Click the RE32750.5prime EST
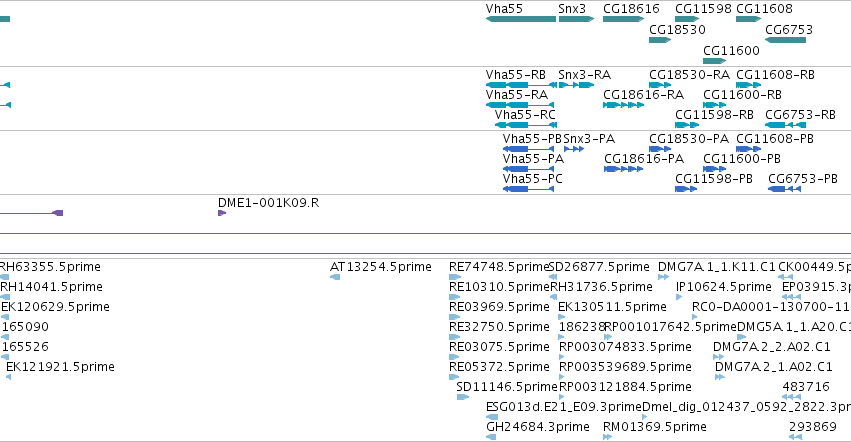Viewport: 851px width, 442px height. 454,337
